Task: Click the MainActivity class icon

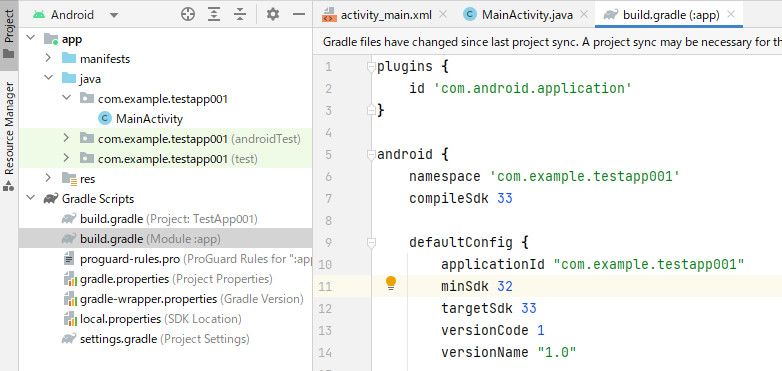Action: 105,118
